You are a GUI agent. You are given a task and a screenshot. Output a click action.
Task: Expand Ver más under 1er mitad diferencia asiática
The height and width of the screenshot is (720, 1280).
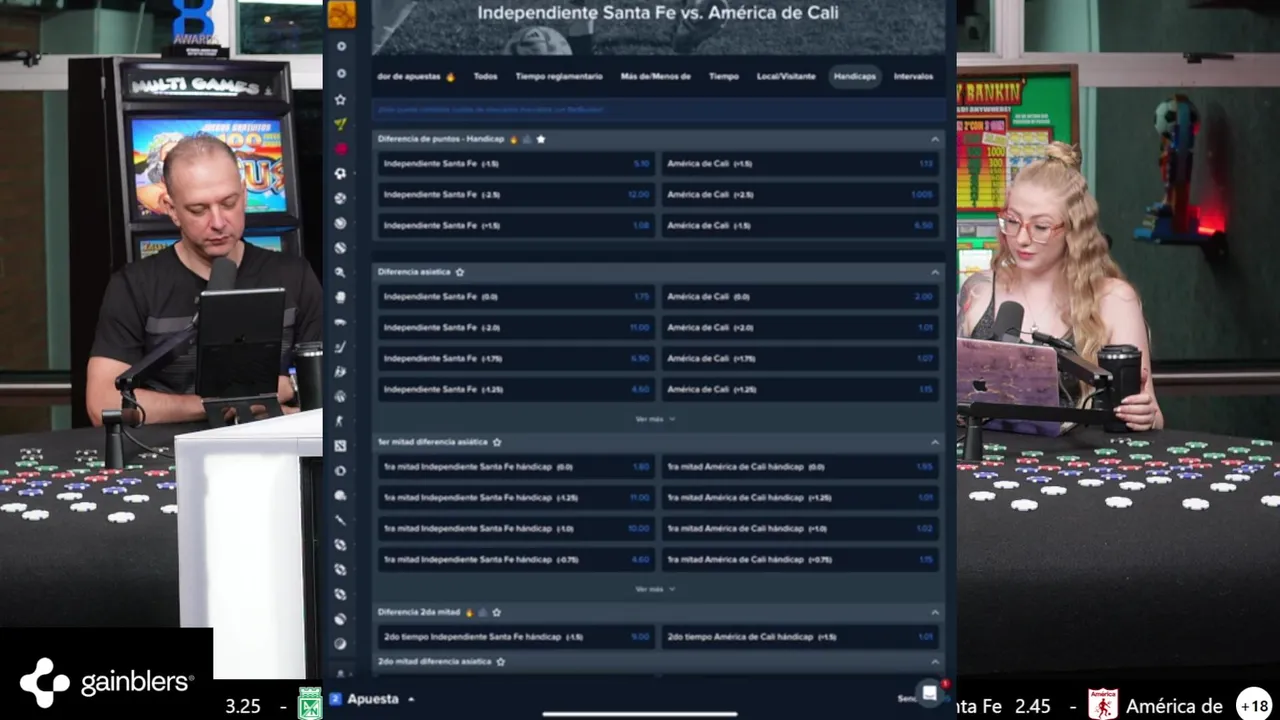pos(655,589)
